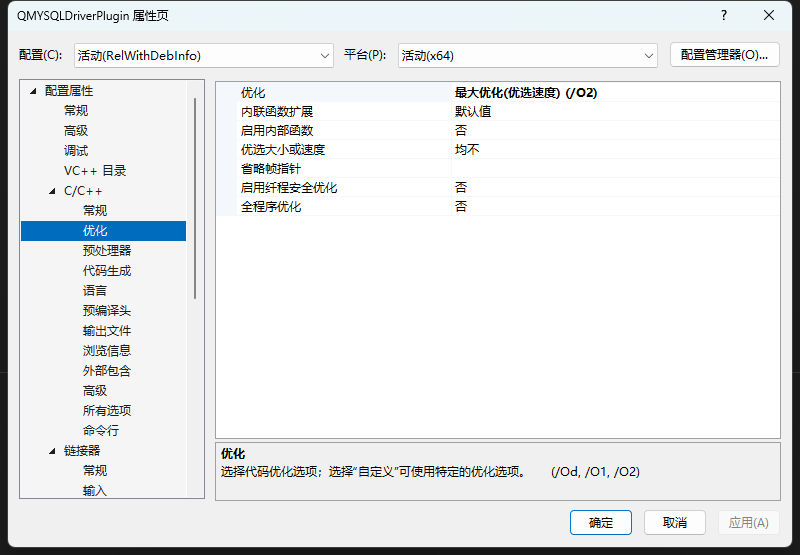The width and height of the screenshot is (800, 555).
Task: Select the 预编译头 tree item
Action: pos(107,311)
